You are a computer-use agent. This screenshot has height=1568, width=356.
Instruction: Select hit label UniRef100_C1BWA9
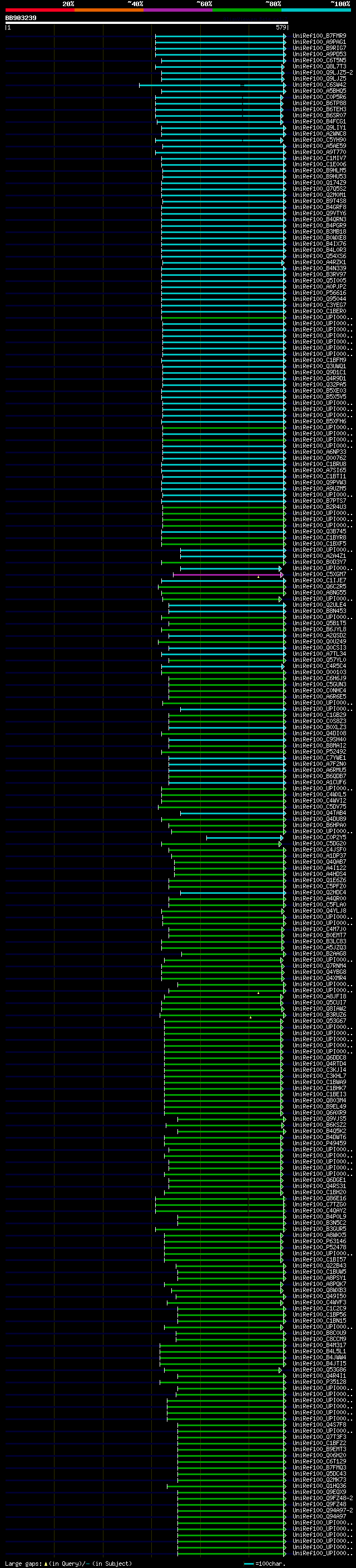[x=319, y=1082]
